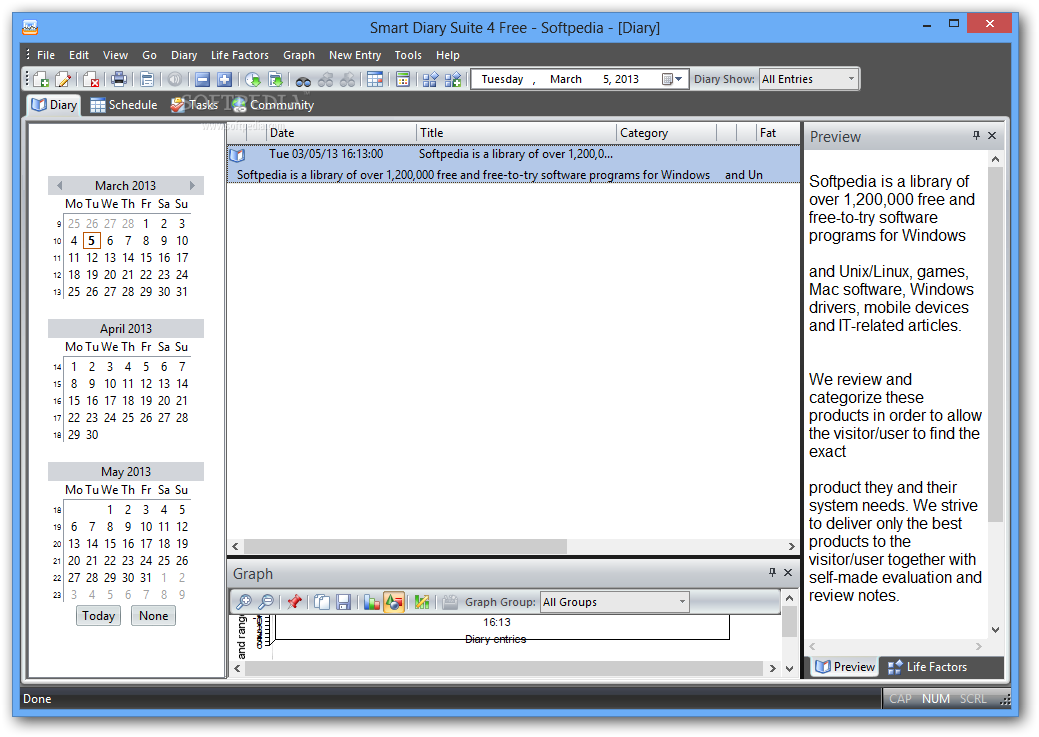
Task: Sort entries by the Date column header
Action: 341,133
